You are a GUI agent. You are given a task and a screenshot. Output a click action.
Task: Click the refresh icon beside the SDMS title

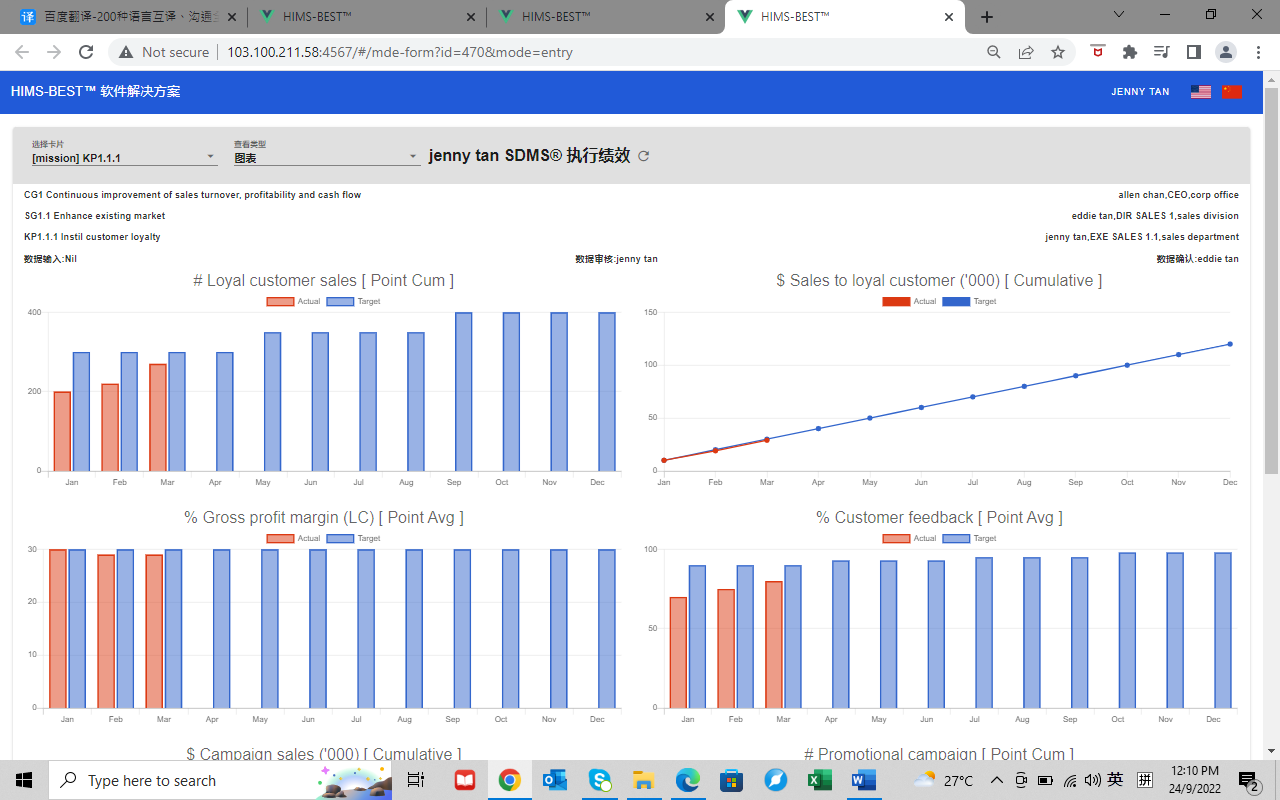644,156
